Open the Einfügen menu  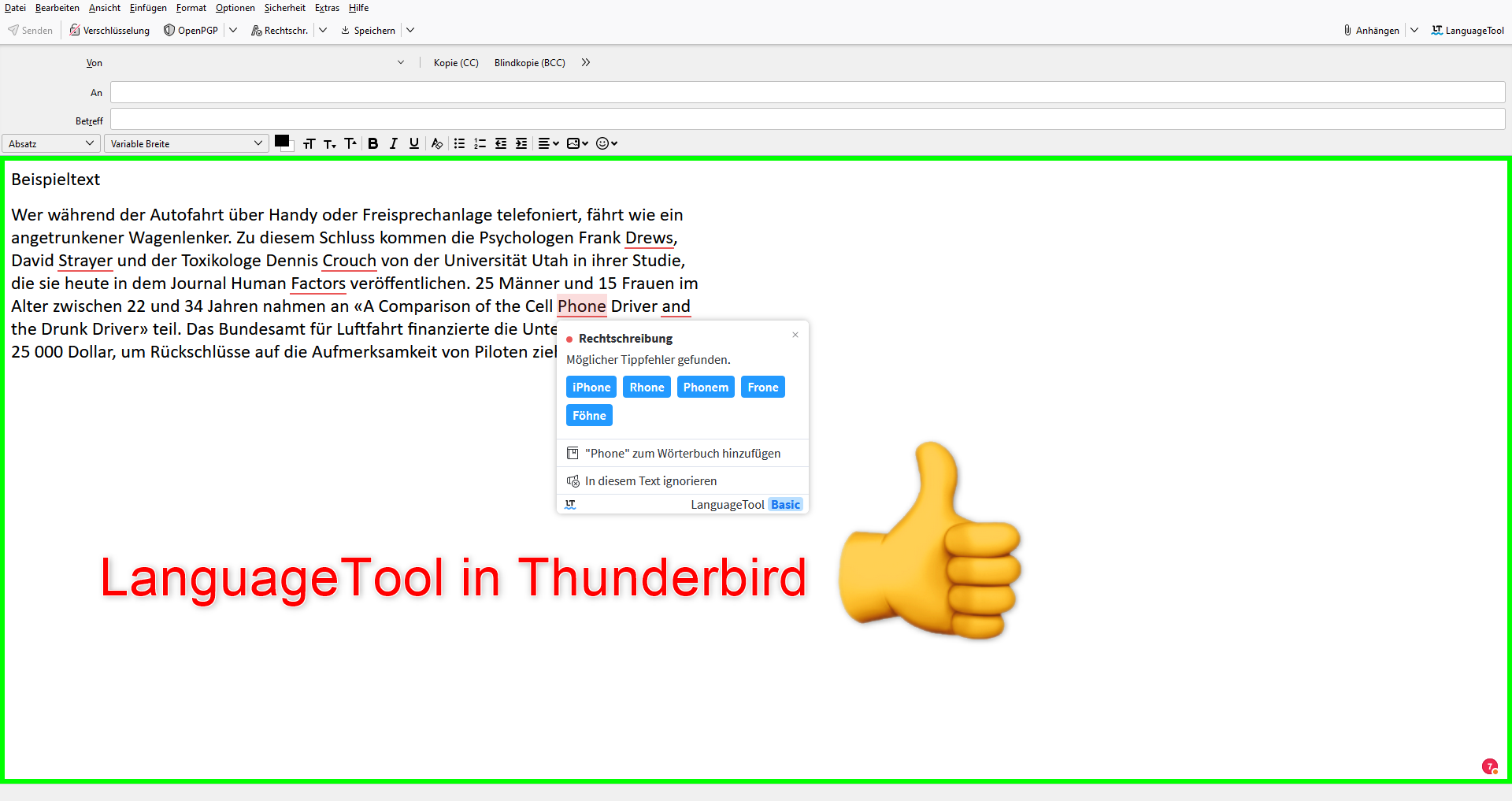(148, 8)
